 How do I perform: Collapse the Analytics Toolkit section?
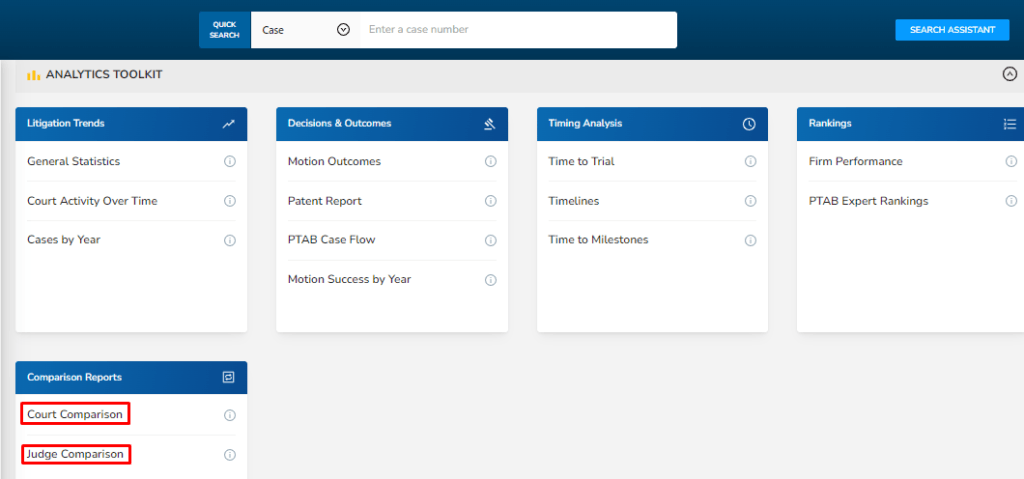click(1010, 74)
